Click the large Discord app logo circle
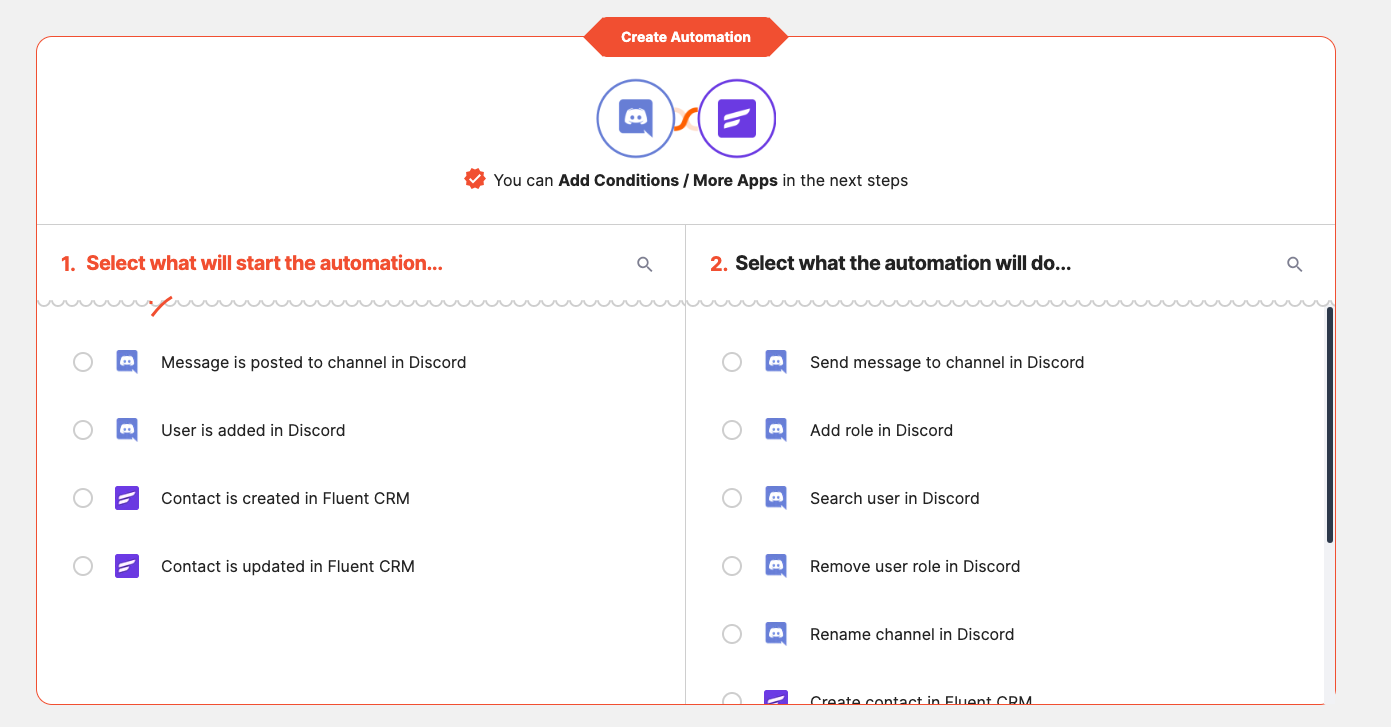Viewport: 1391px width, 727px height. (635, 119)
